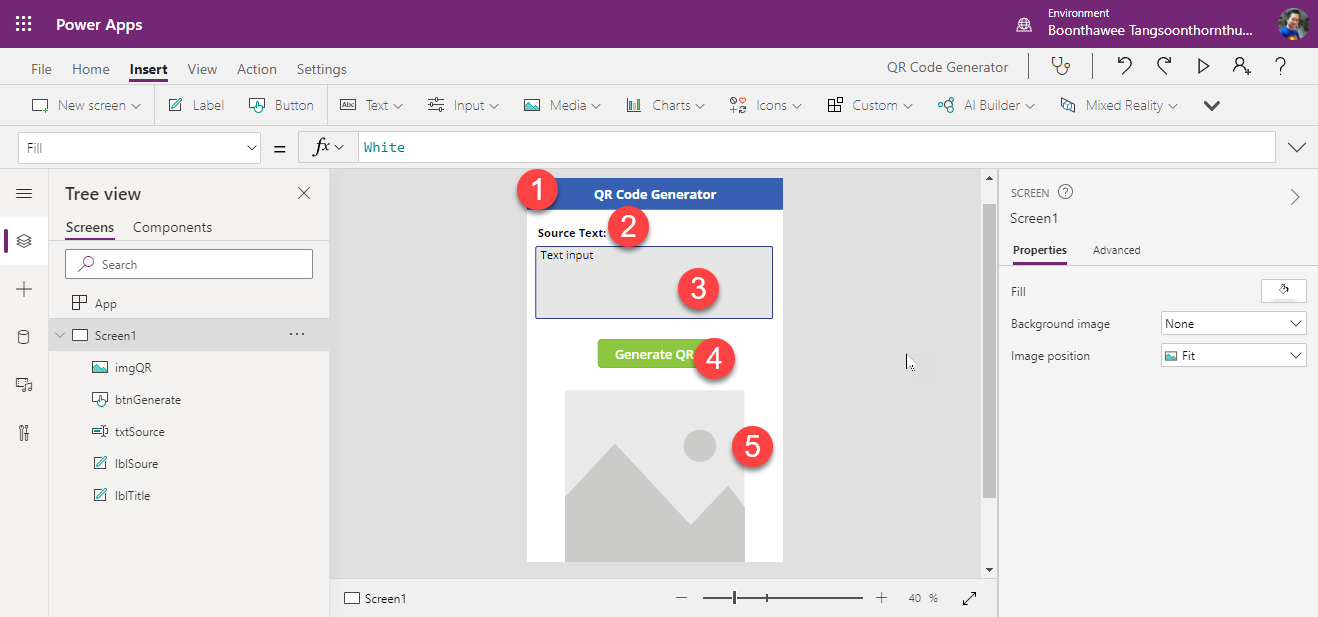The image size is (1318, 617).
Task: Click the Fill color picker swatch
Action: tap(1284, 291)
